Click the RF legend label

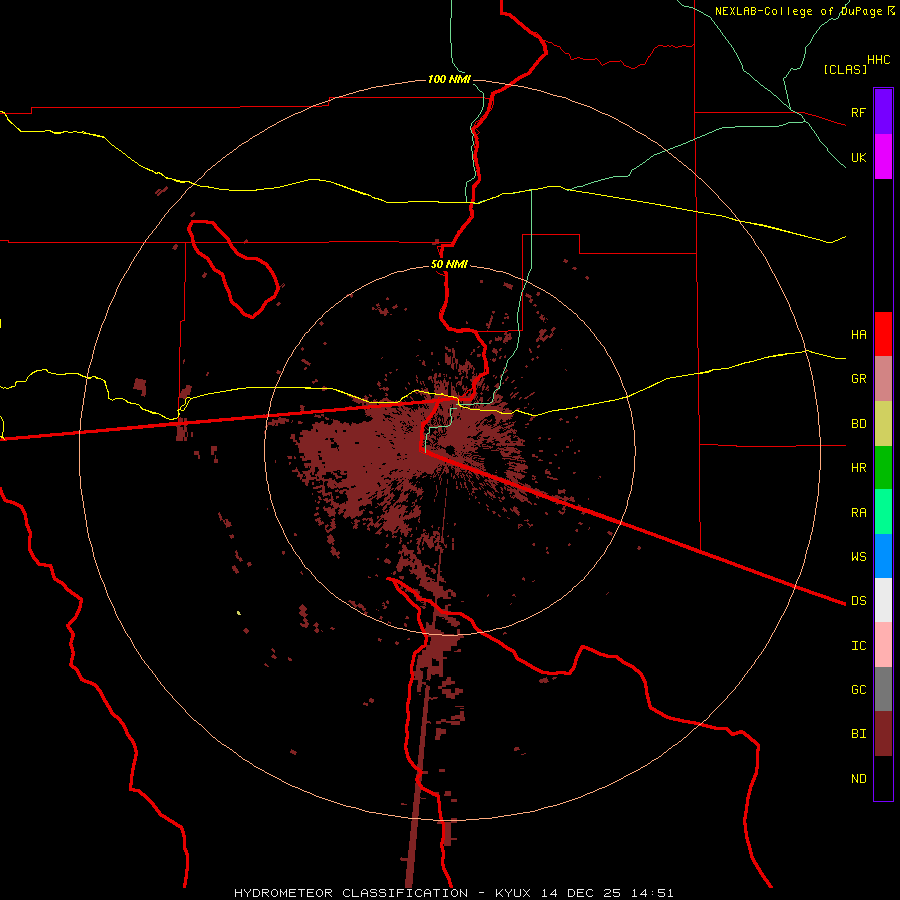point(858,112)
